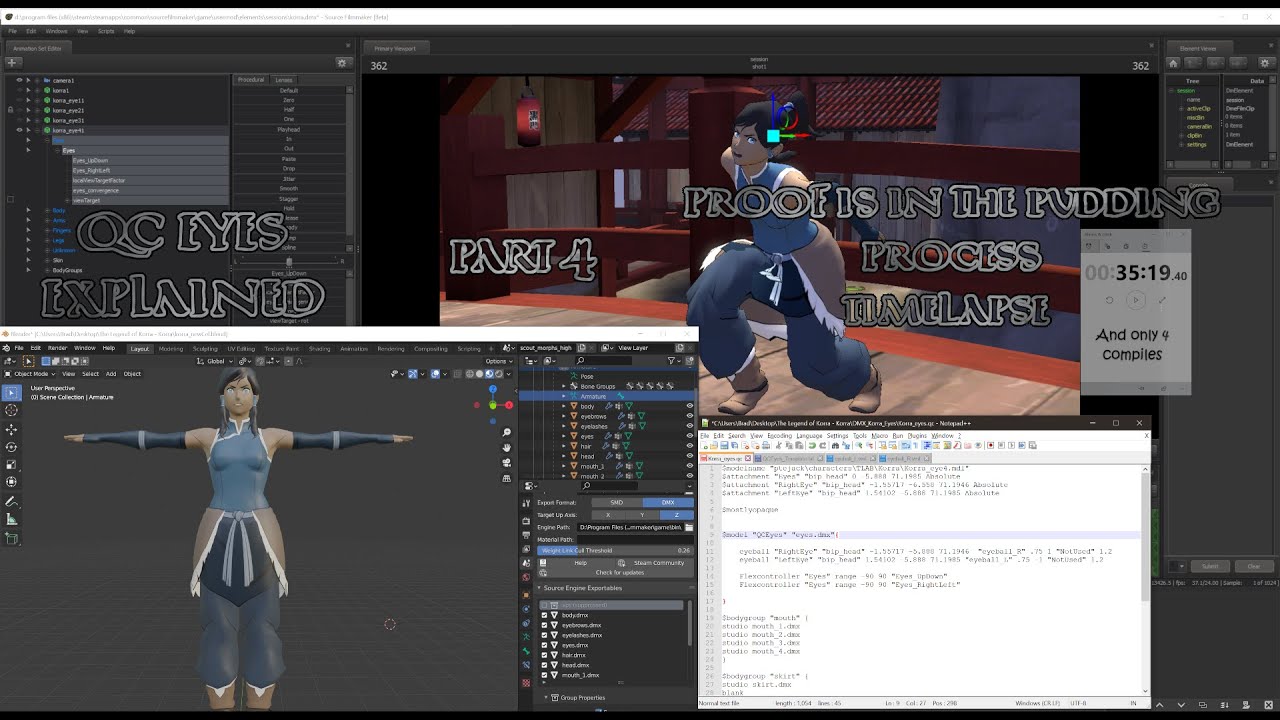Select Eyes_UpDown control in SFM tree
The image size is (1280, 720).
click(90, 160)
